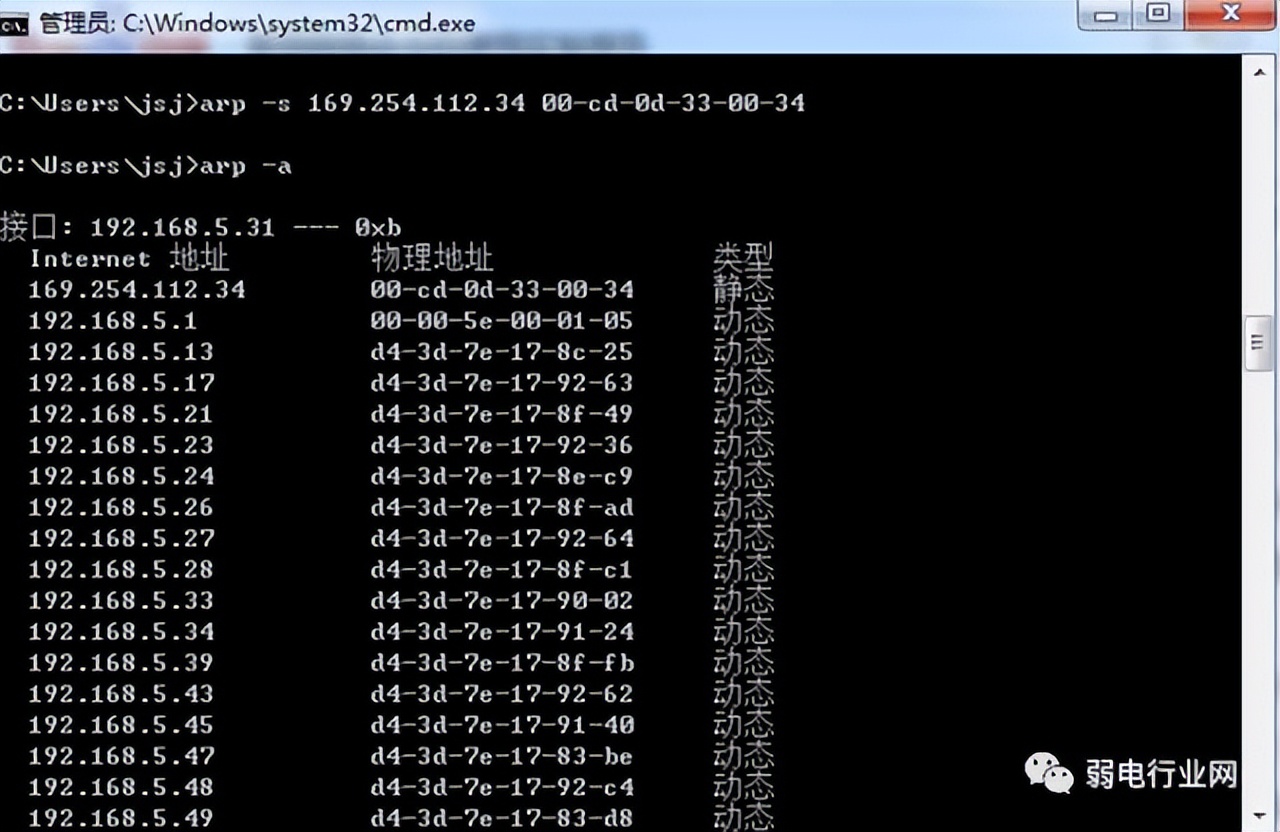Click the arp -a command line
Screen dimensions: 1280x832
(146, 165)
